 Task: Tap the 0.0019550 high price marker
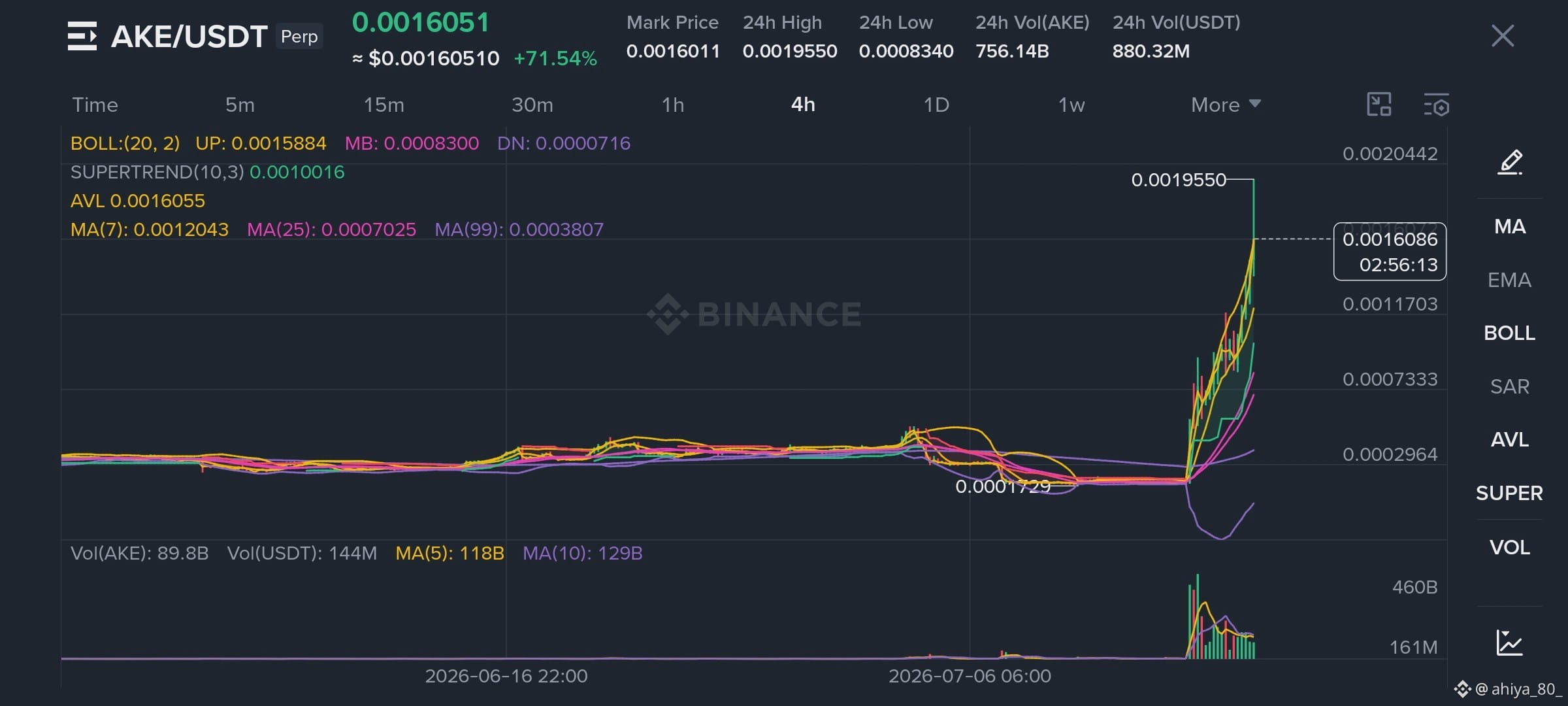[x=1179, y=180]
